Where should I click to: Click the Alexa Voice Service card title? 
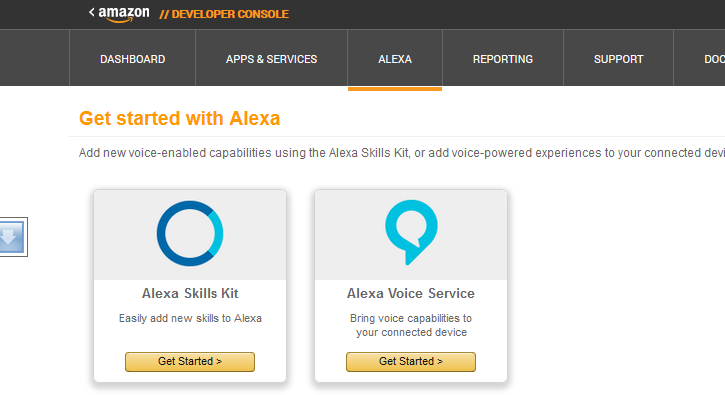coord(411,293)
